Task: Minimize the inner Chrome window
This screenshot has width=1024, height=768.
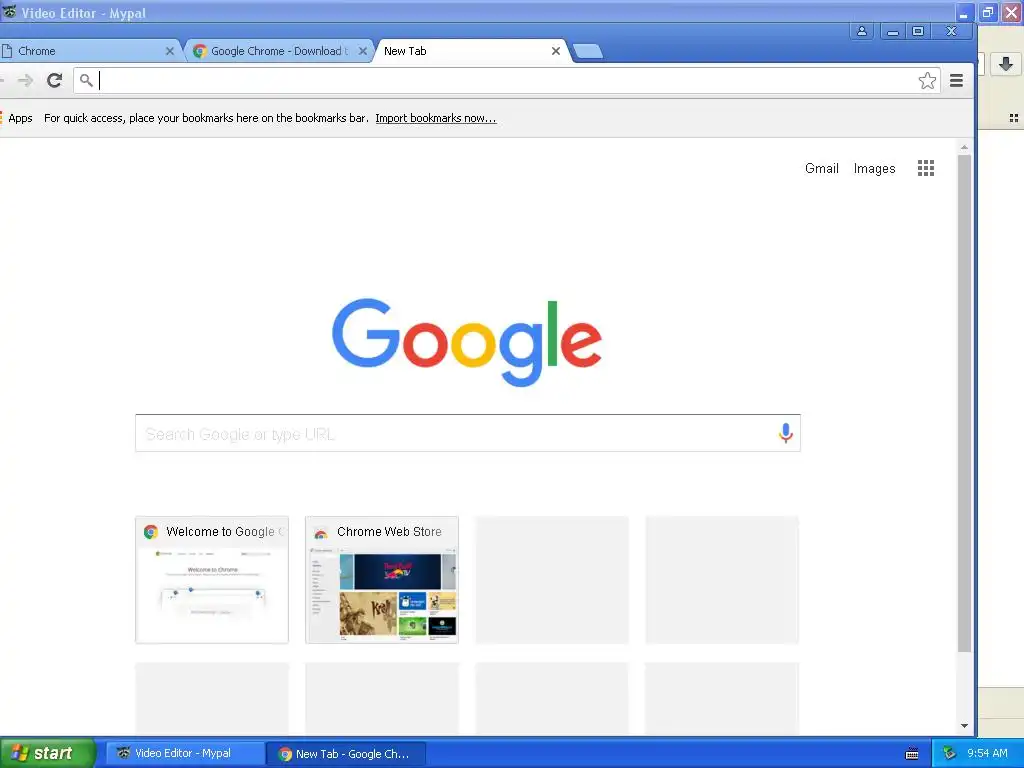Action: pyautogui.click(x=893, y=31)
